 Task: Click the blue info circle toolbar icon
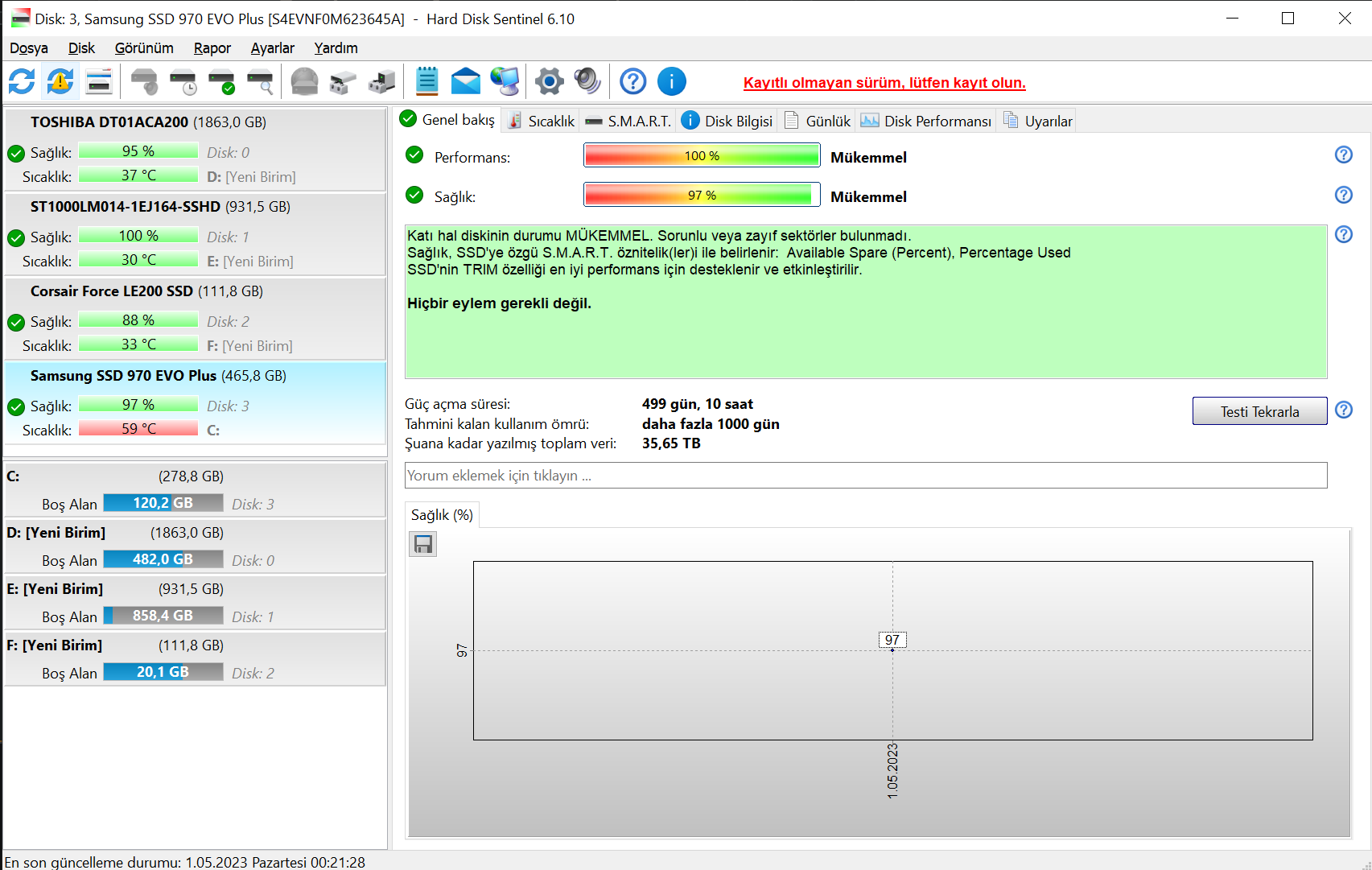point(672,81)
